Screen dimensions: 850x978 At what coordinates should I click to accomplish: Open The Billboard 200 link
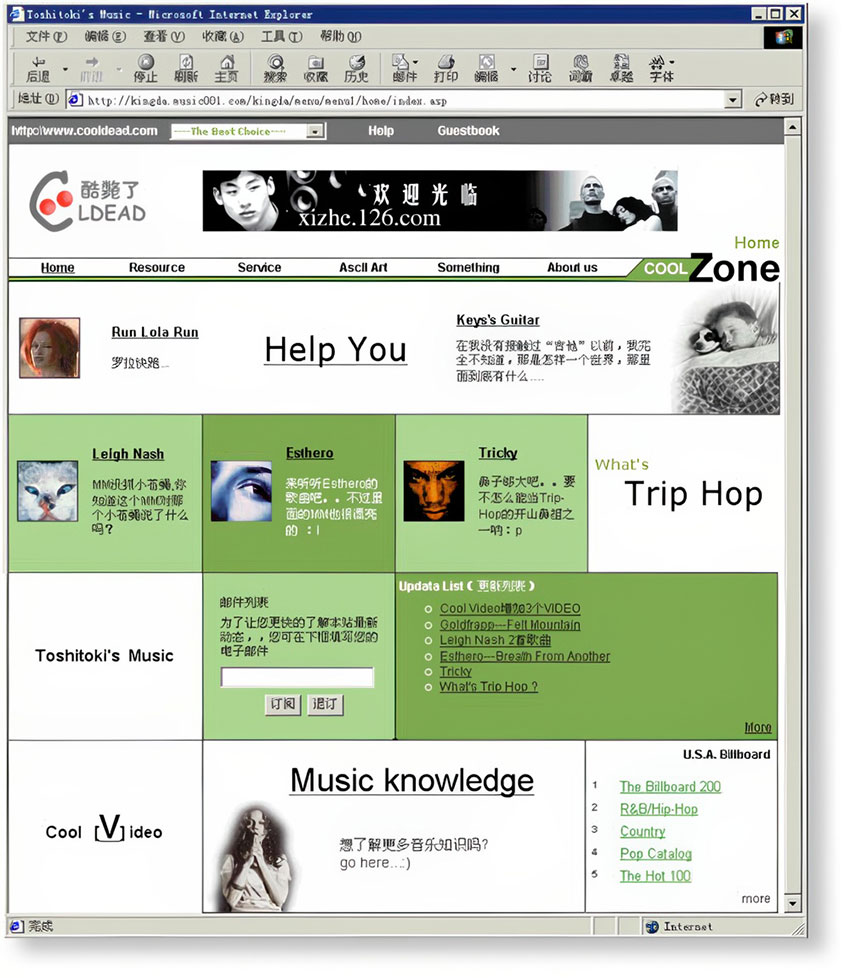670,787
